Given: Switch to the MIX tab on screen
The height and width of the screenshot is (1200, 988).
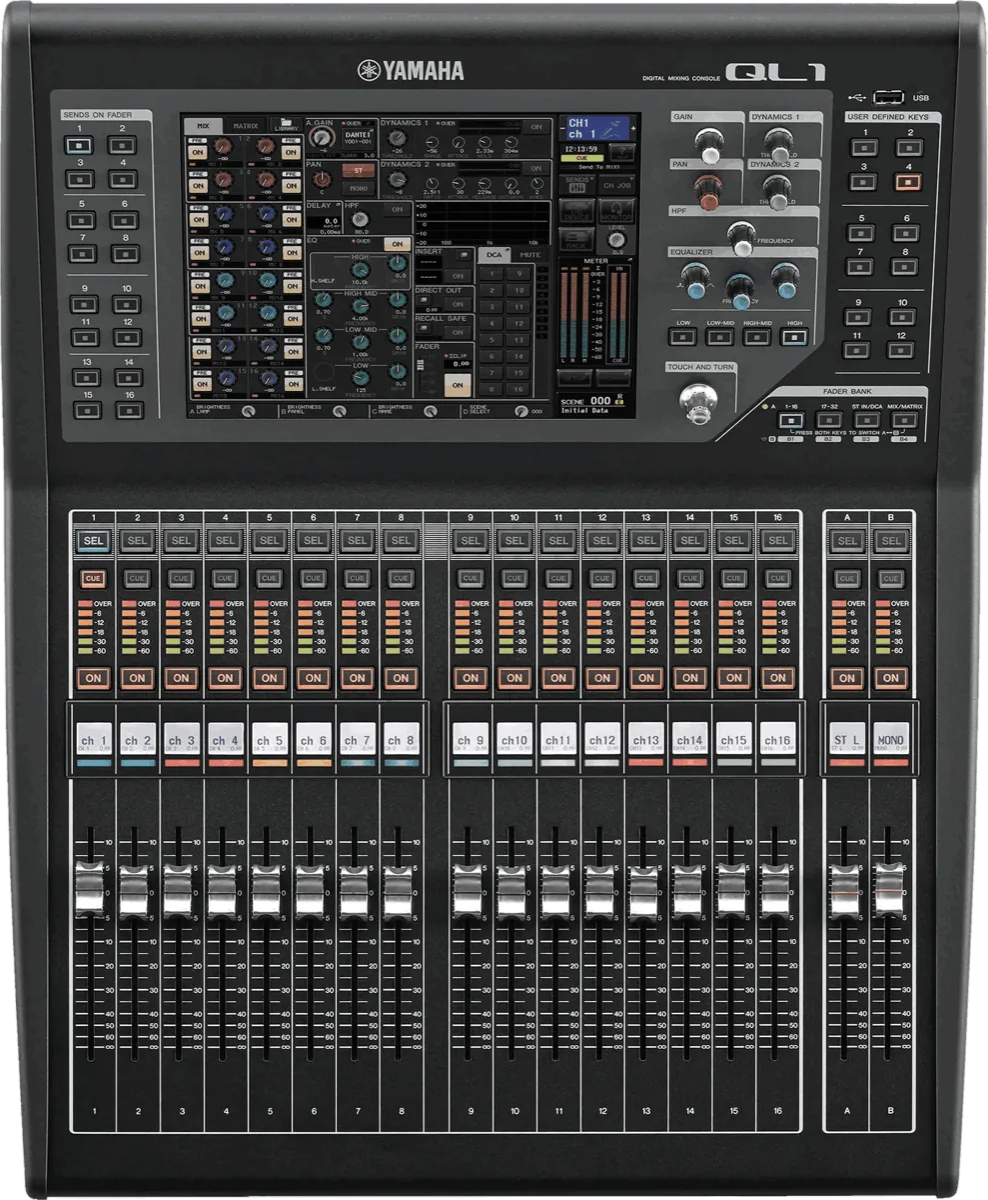Looking at the screenshot, I should tap(203, 126).
